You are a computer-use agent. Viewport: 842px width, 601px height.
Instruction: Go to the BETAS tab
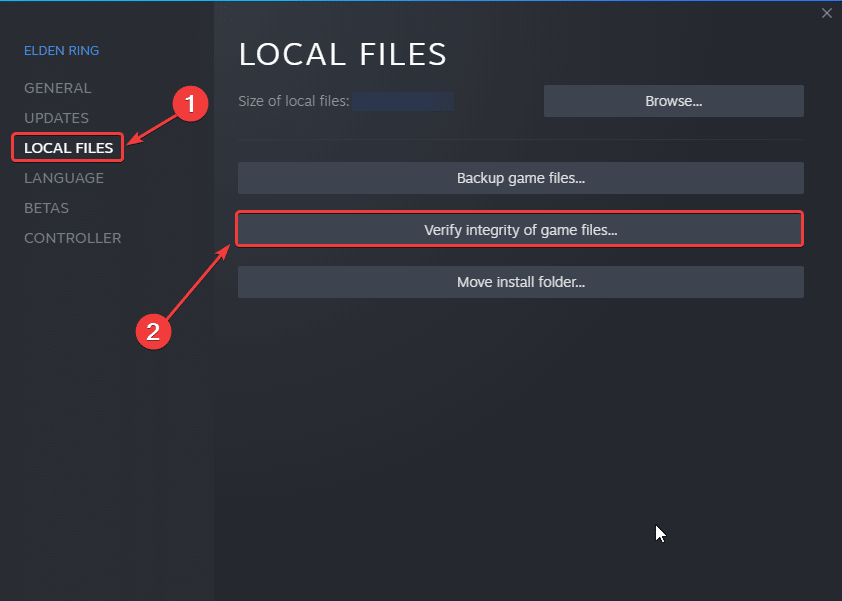(x=46, y=208)
